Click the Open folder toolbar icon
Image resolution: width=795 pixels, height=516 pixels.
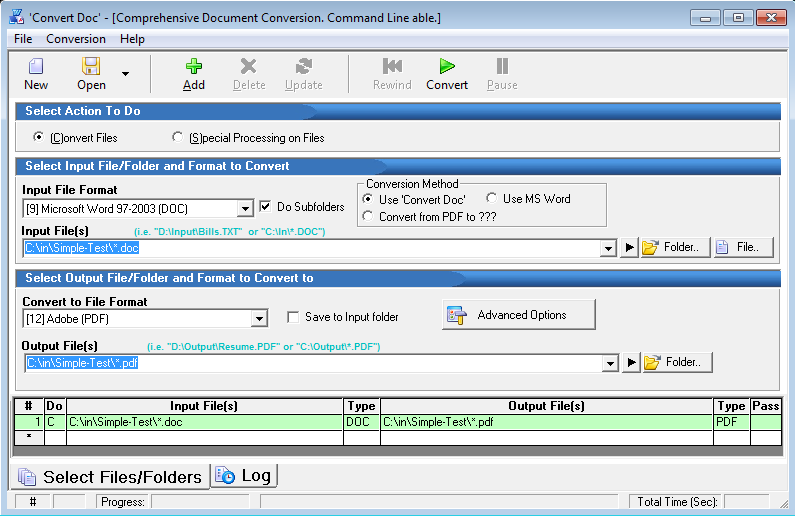[x=91, y=67]
